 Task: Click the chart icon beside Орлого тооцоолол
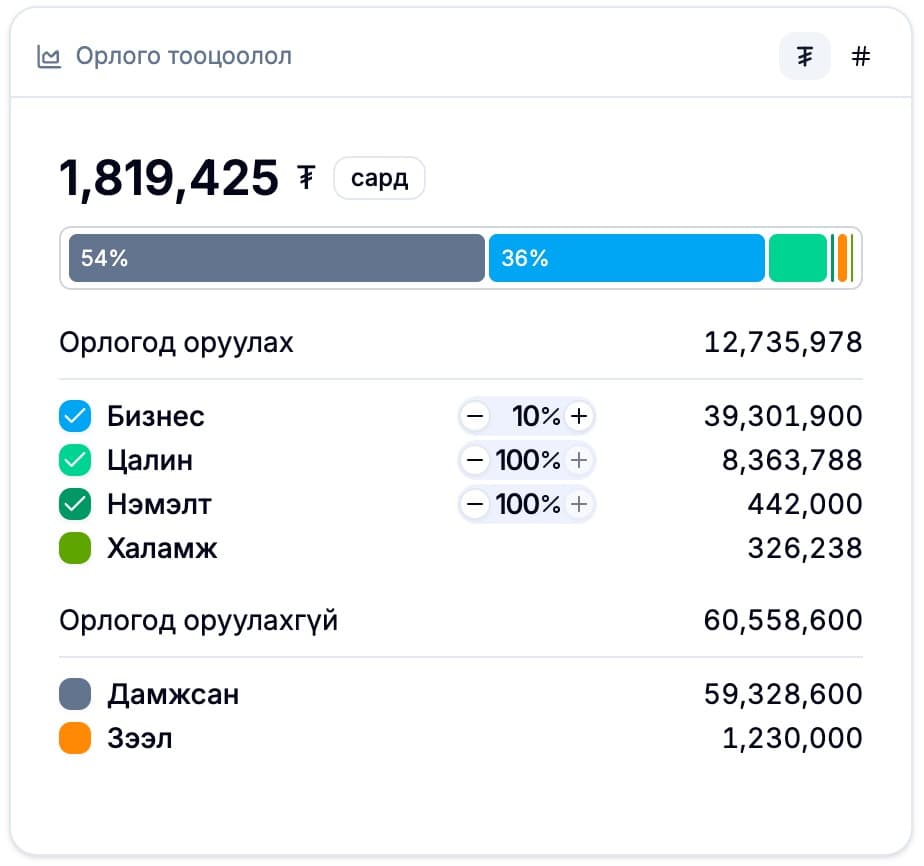(x=48, y=56)
